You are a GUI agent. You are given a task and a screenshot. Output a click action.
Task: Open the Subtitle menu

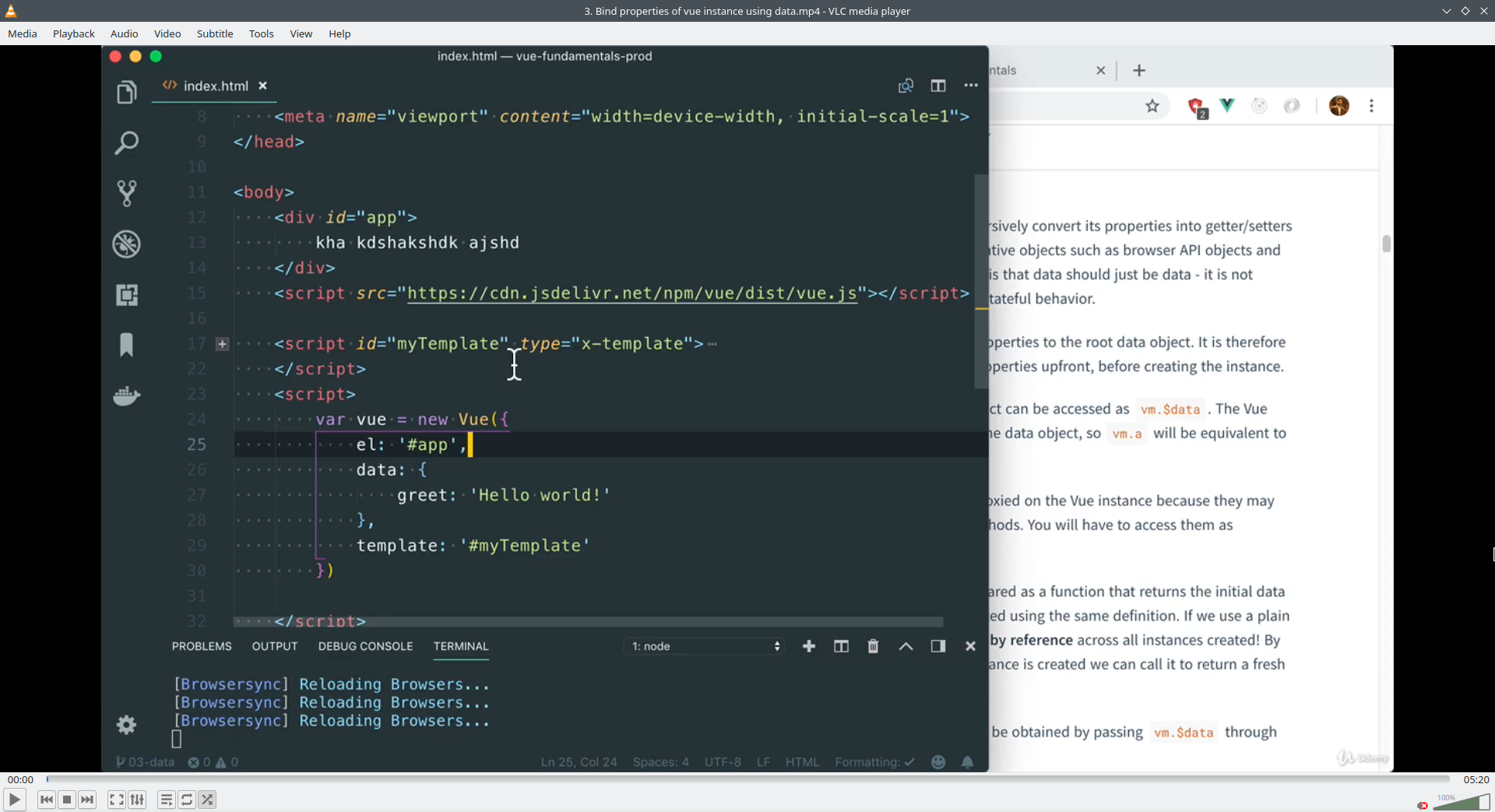coord(215,33)
